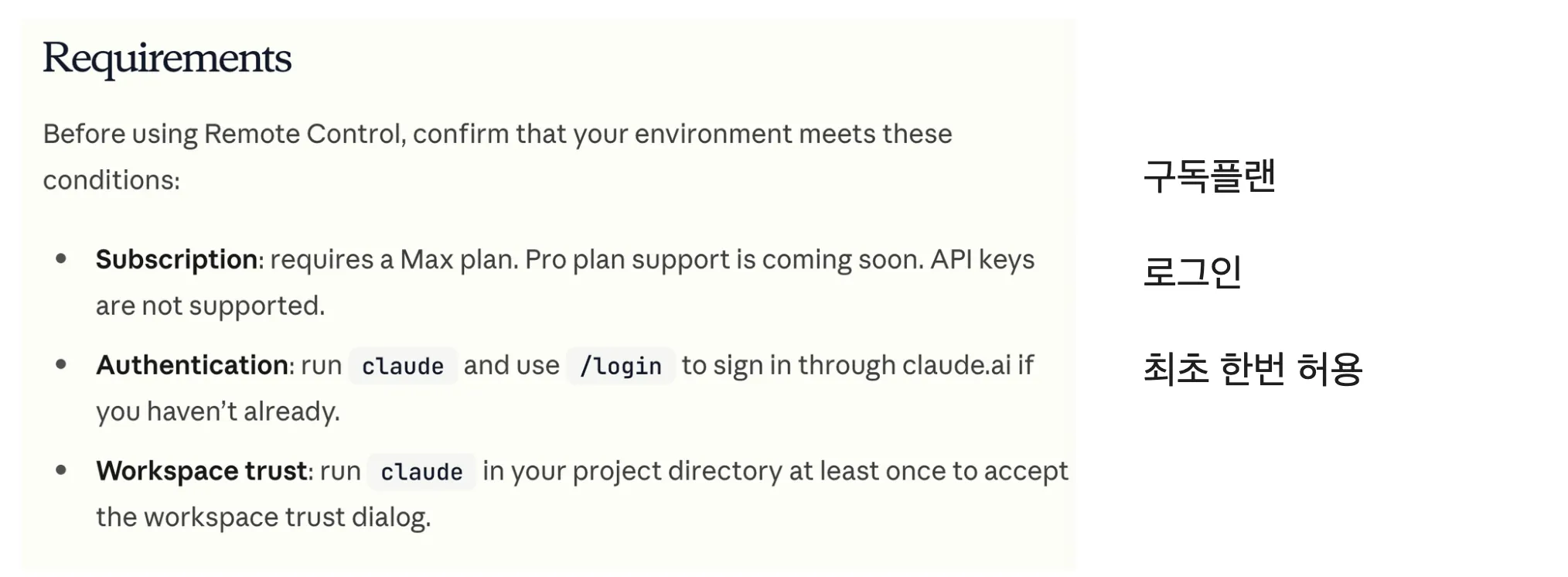Click the Korean note "구독플랜"
This screenshot has width=1568, height=577.
click(1209, 176)
